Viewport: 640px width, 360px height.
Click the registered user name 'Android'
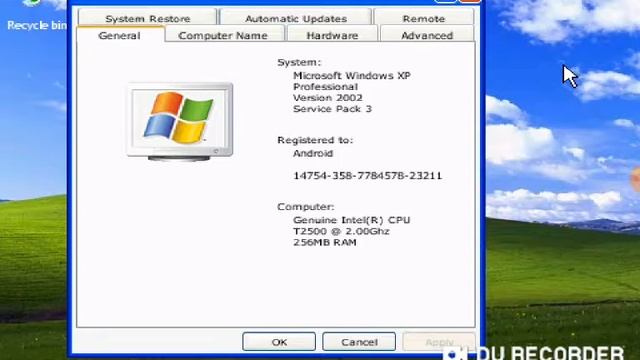click(x=313, y=153)
